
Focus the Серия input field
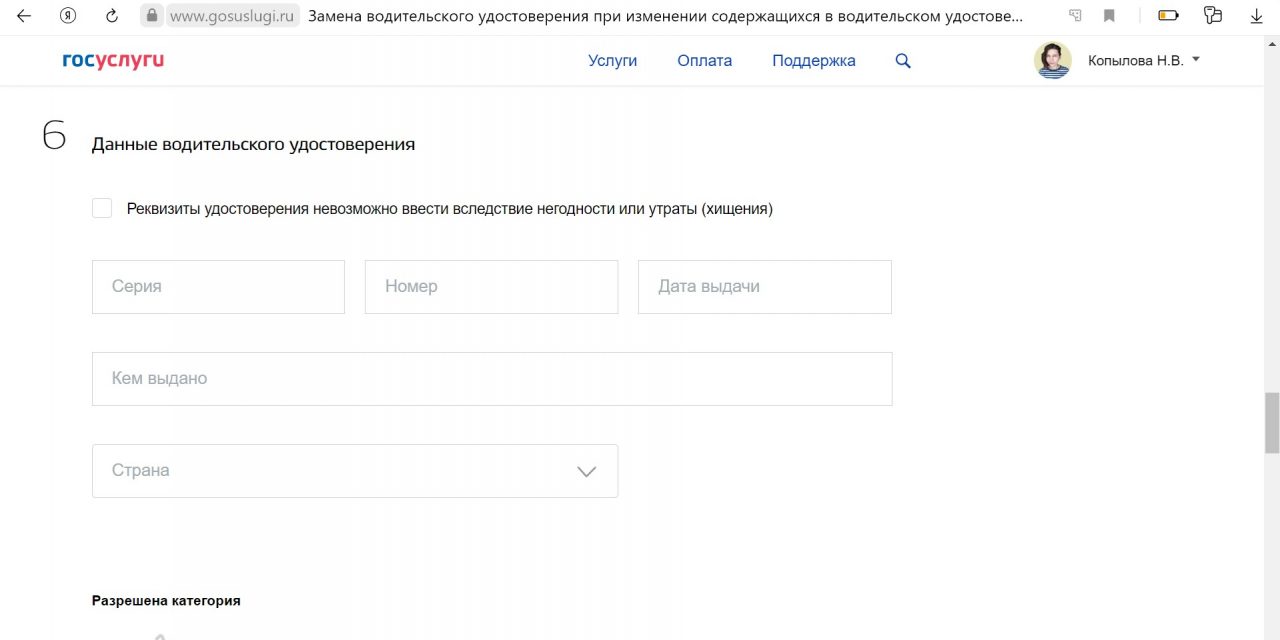(218, 287)
